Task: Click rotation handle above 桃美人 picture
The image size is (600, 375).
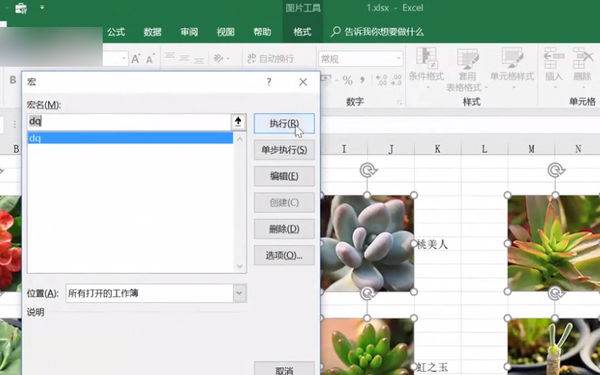Action: click(368, 170)
